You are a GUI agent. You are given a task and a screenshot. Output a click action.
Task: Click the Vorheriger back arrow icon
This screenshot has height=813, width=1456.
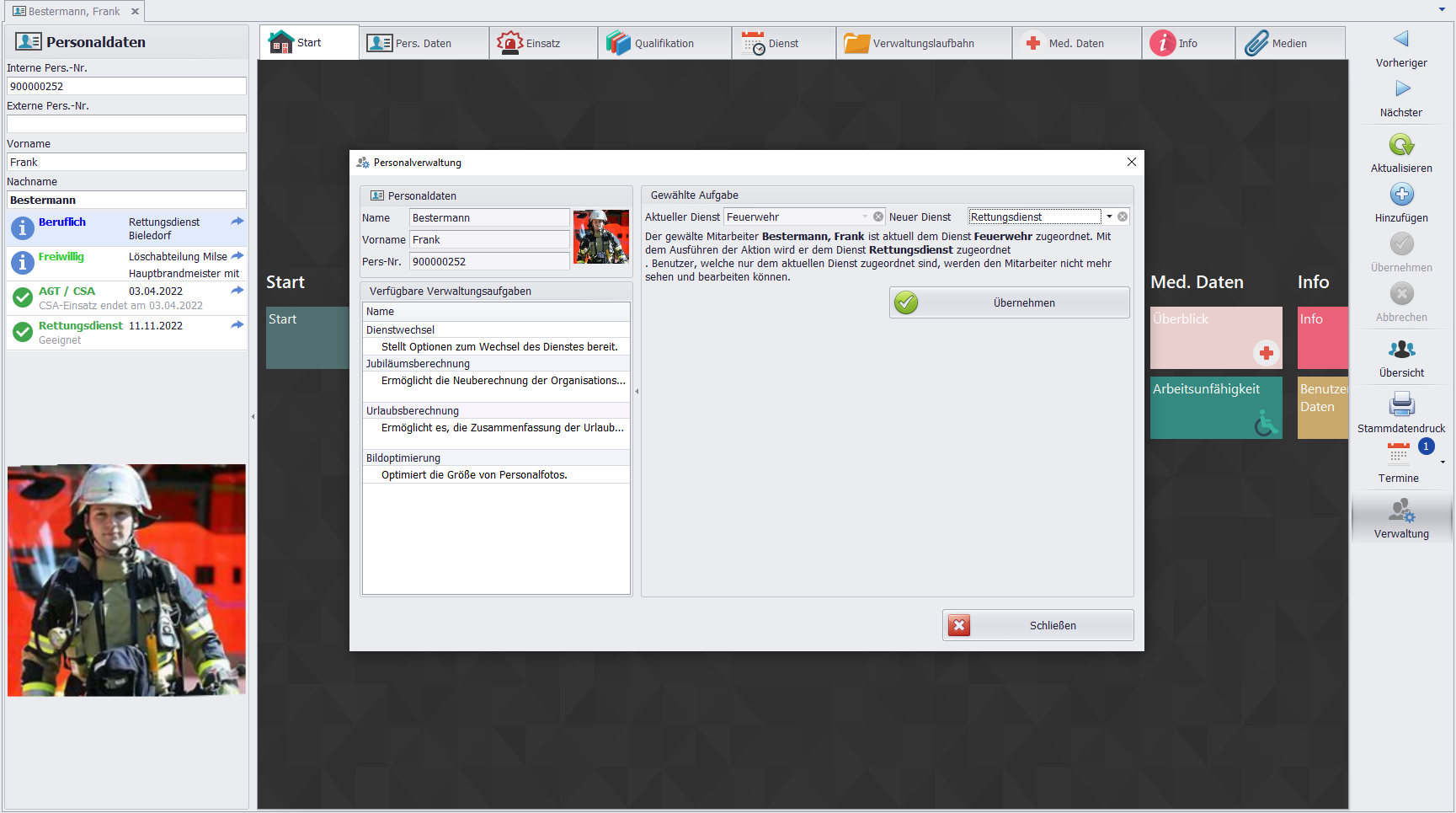[x=1400, y=39]
